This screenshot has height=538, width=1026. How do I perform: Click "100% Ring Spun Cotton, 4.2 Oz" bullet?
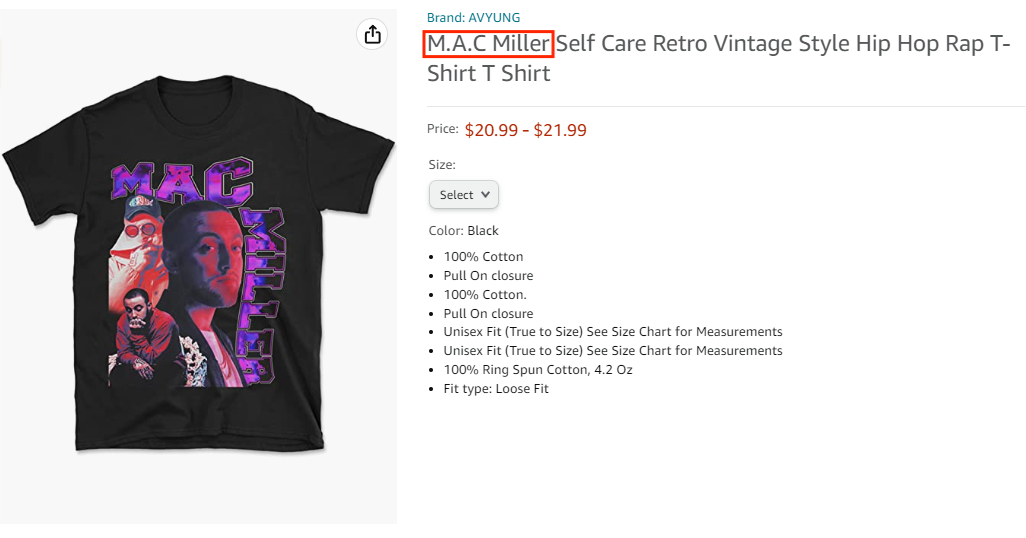pos(538,370)
